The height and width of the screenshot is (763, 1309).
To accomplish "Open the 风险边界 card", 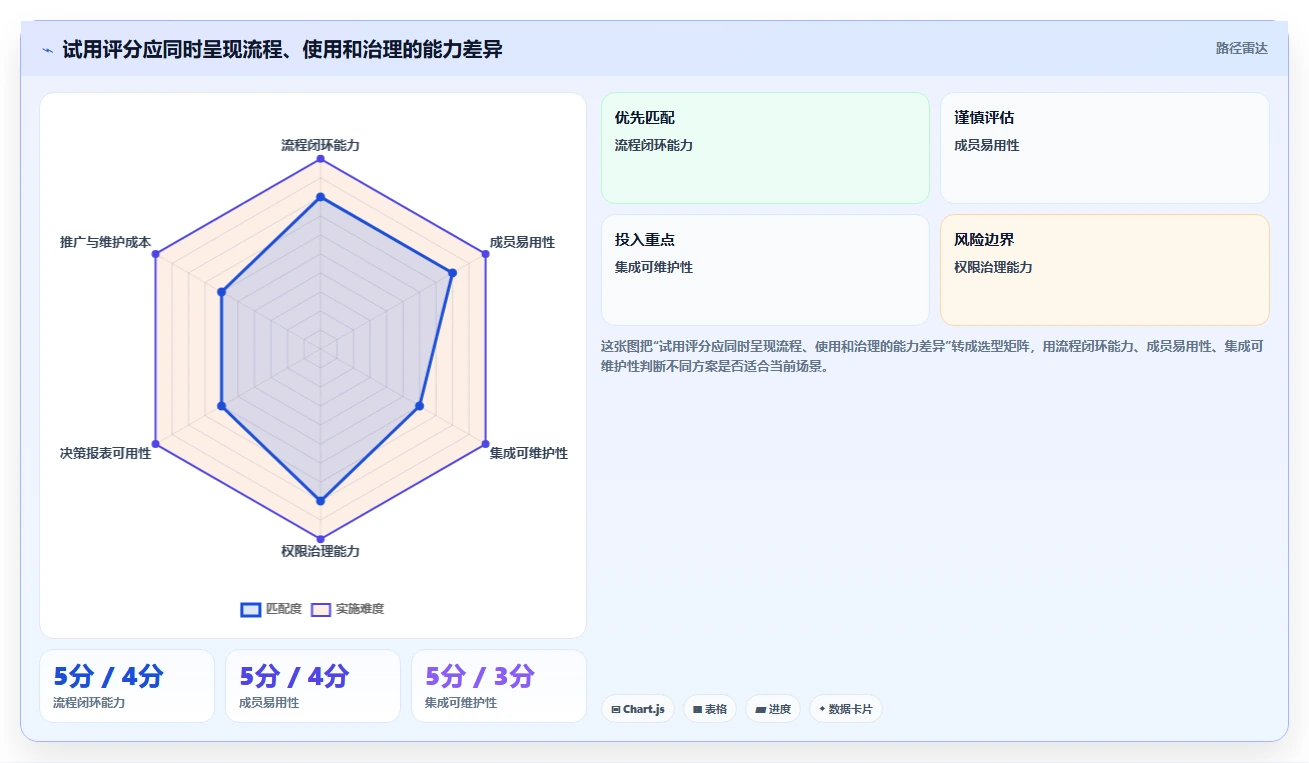I will coord(1105,270).
